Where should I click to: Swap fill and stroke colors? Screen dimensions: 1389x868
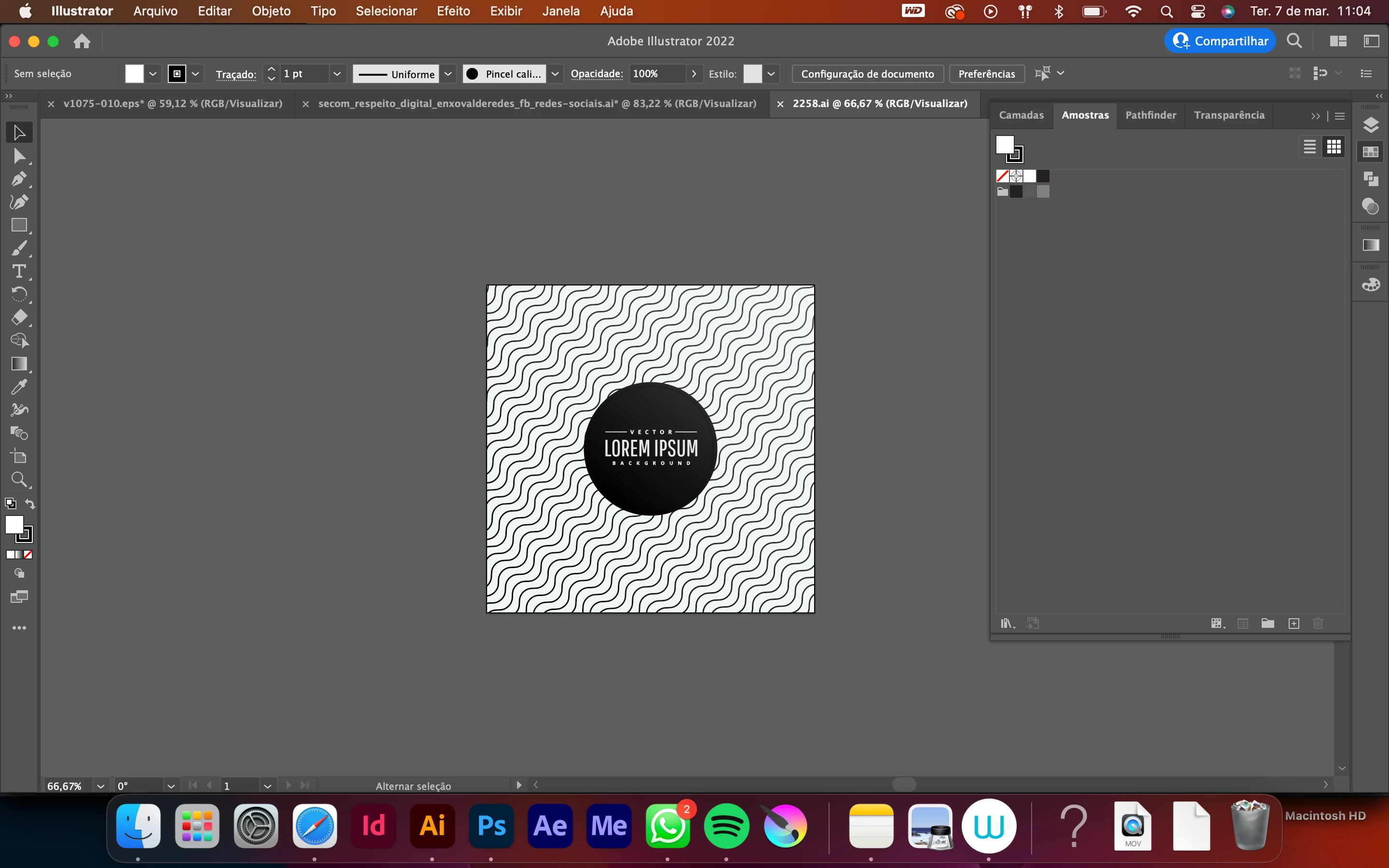coord(30,504)
